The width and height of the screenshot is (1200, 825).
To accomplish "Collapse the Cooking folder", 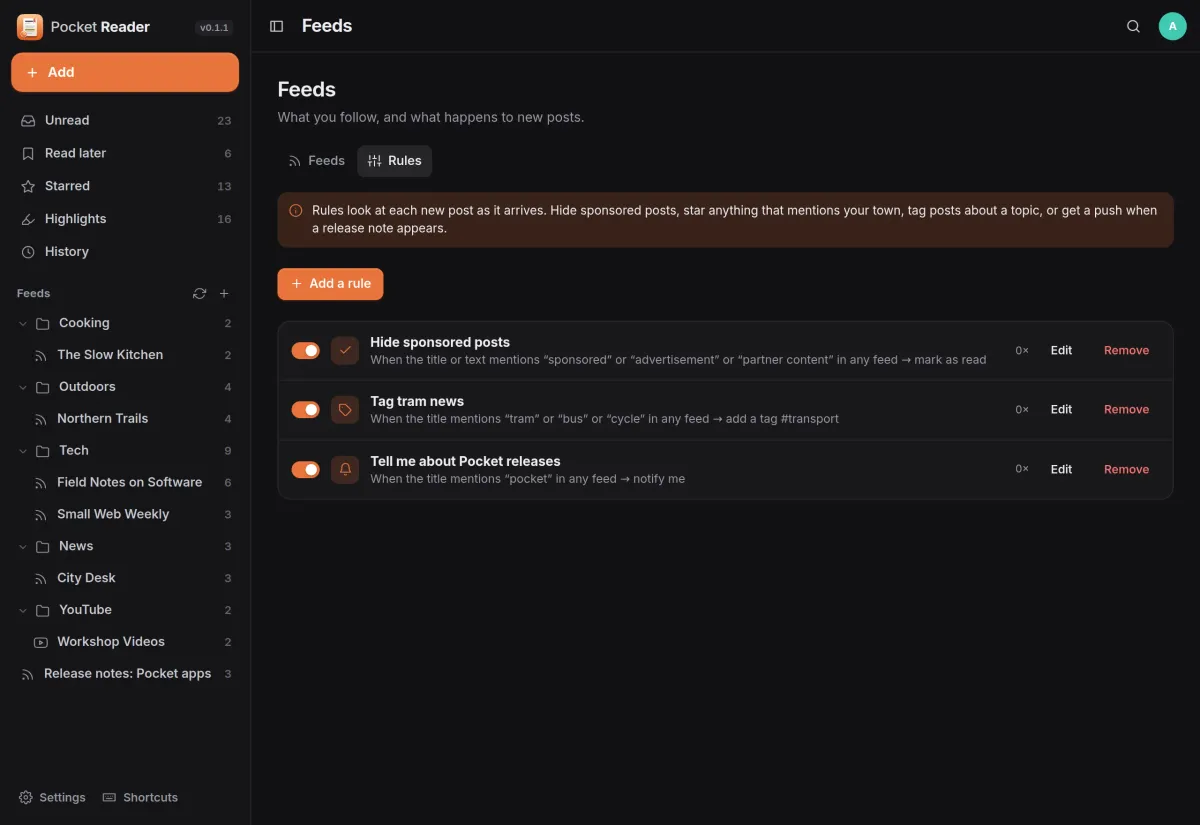I will [23, 323].
